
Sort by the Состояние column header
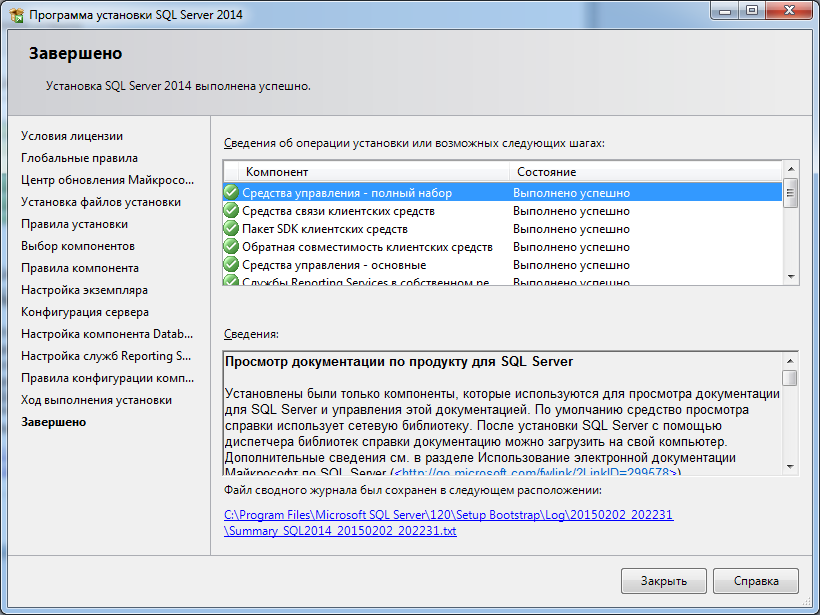(x=644, y=172)
